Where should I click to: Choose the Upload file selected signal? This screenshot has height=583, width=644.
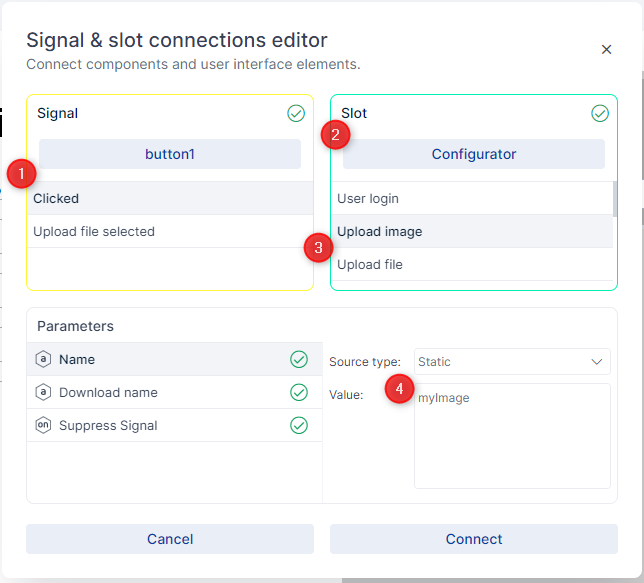pyautogui.click(x=170, y=231)
